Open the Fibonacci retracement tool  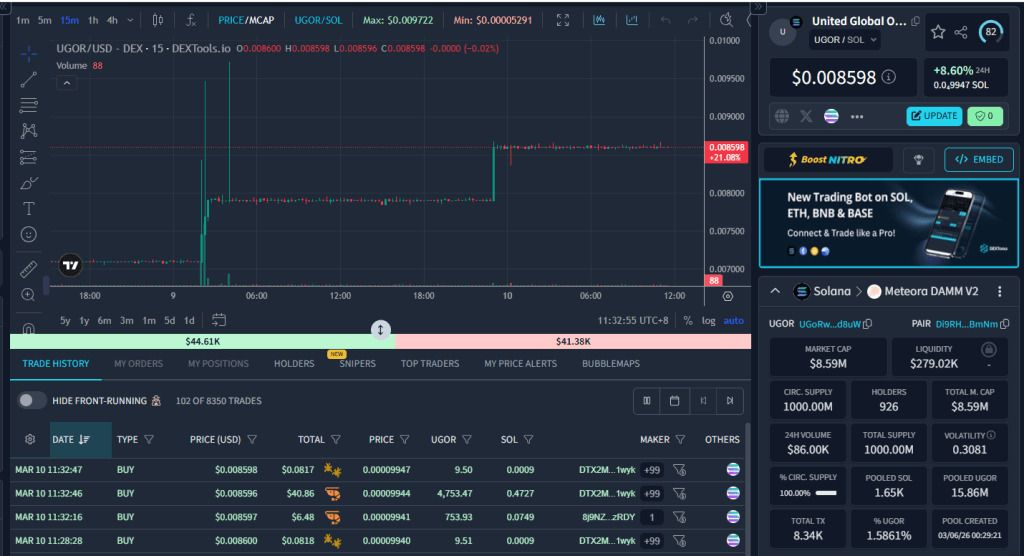pos(29,105)
